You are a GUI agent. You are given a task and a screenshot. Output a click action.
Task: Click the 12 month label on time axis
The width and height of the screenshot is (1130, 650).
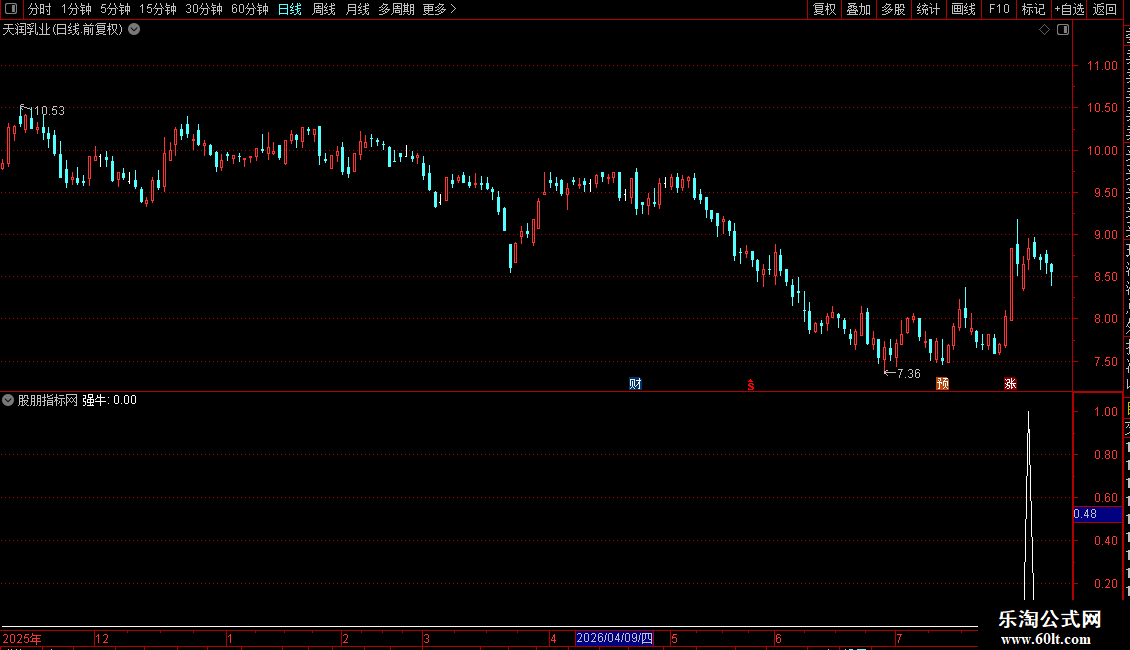pos(102,638)
